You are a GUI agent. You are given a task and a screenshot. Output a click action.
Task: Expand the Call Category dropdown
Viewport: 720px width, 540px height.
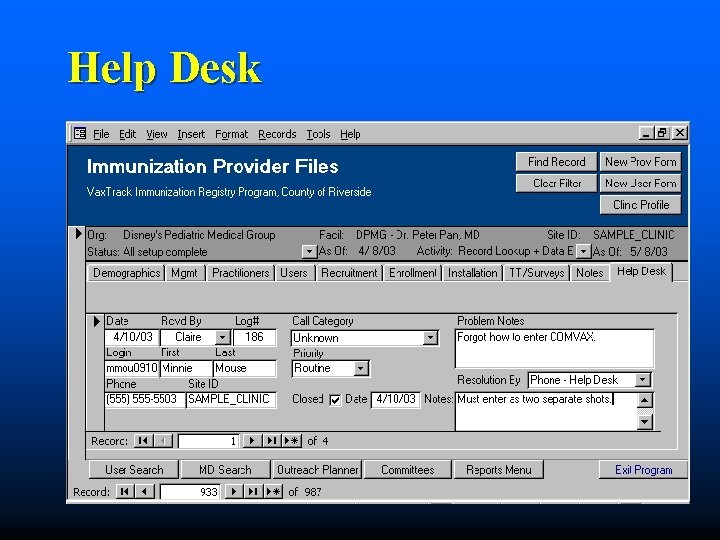pos(430,338)
